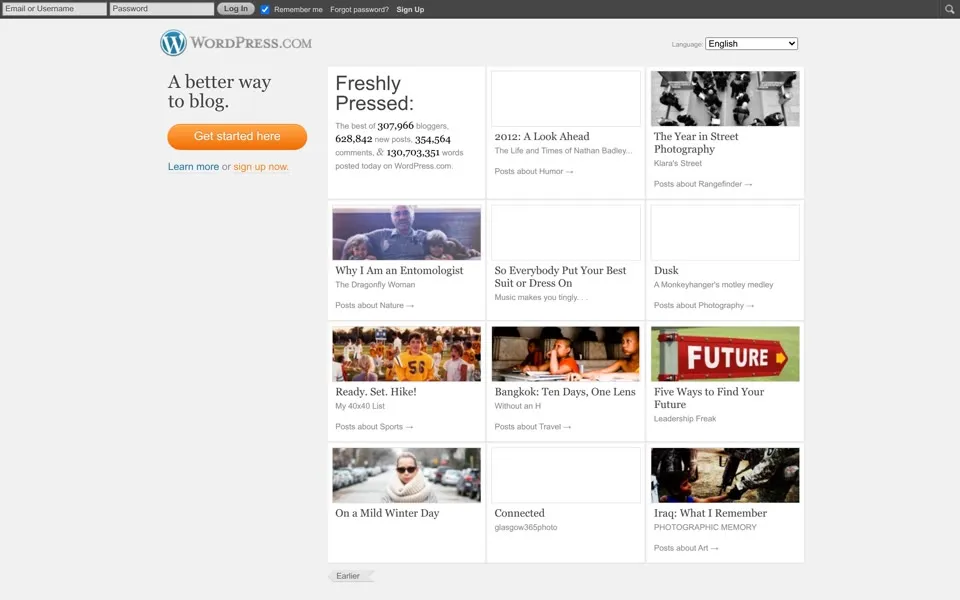Visit Without an H blog

(x=518, y=406)
